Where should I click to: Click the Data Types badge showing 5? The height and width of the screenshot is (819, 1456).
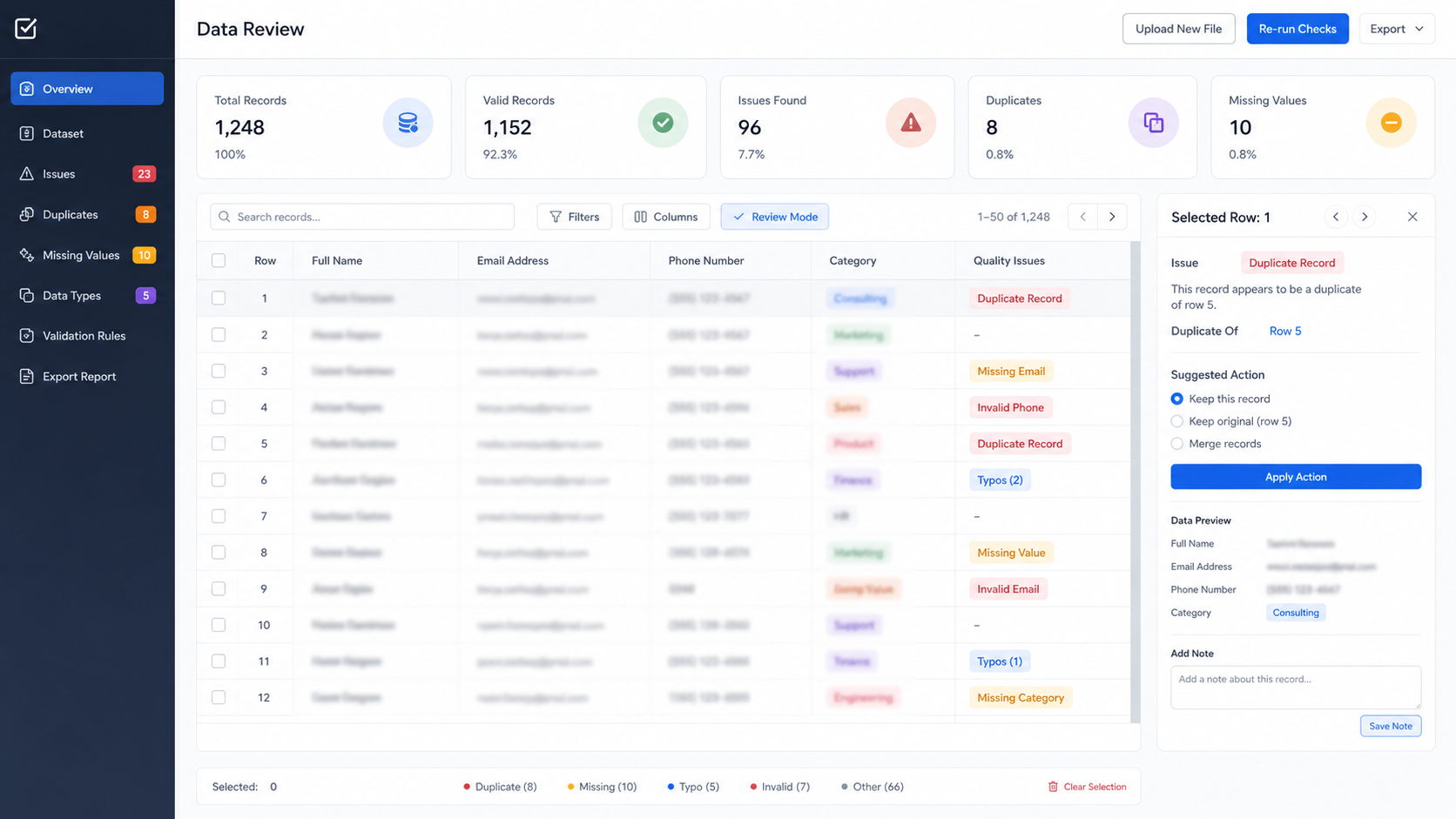coord(145,295)
